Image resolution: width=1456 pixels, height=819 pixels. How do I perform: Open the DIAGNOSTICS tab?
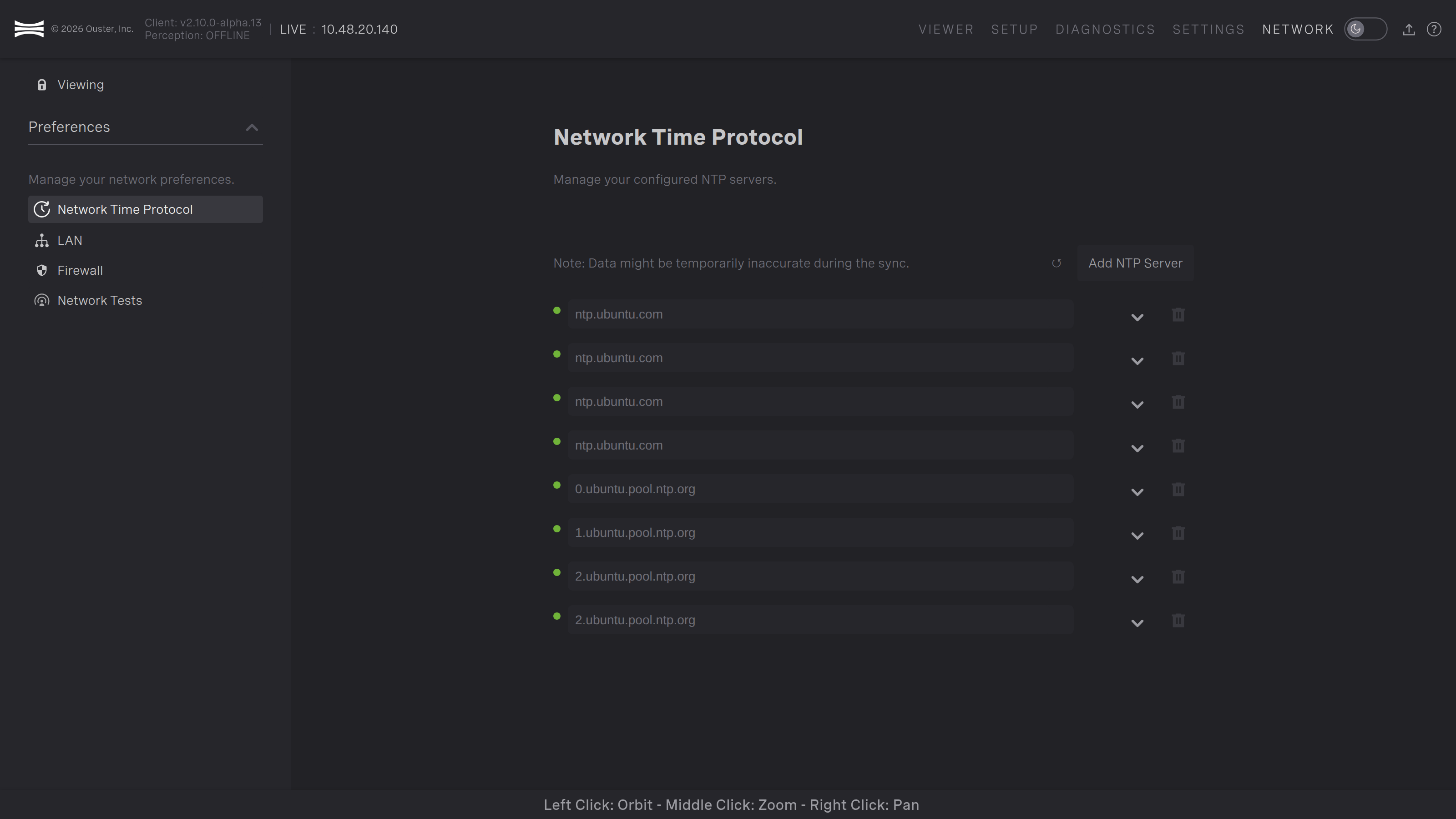pos(1105,30)
